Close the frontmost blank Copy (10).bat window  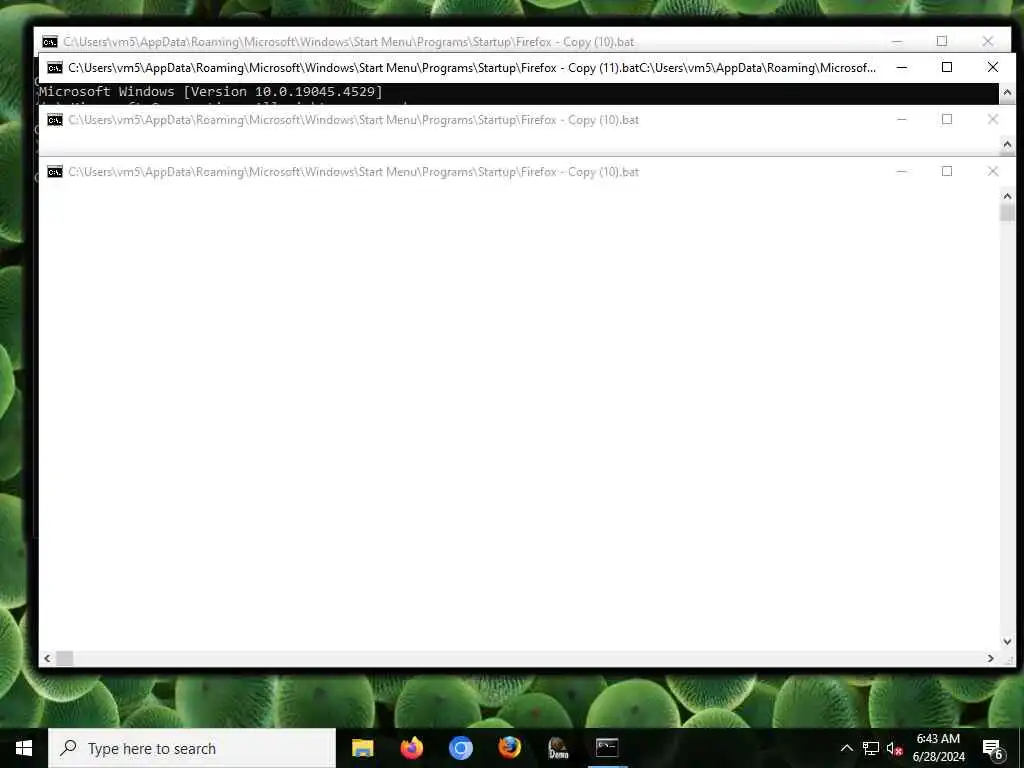pos(993,171)
